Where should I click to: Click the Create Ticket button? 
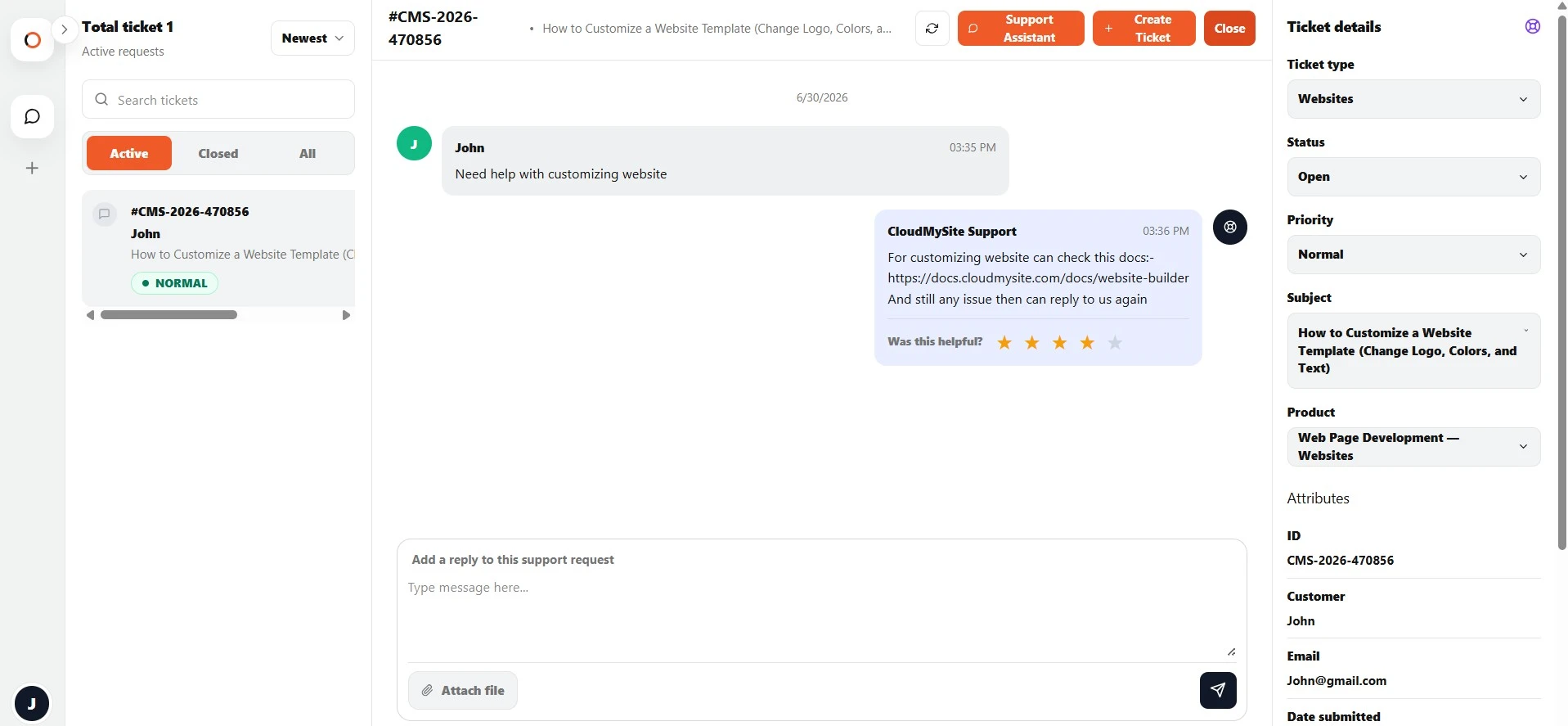tap(1143, 28)
